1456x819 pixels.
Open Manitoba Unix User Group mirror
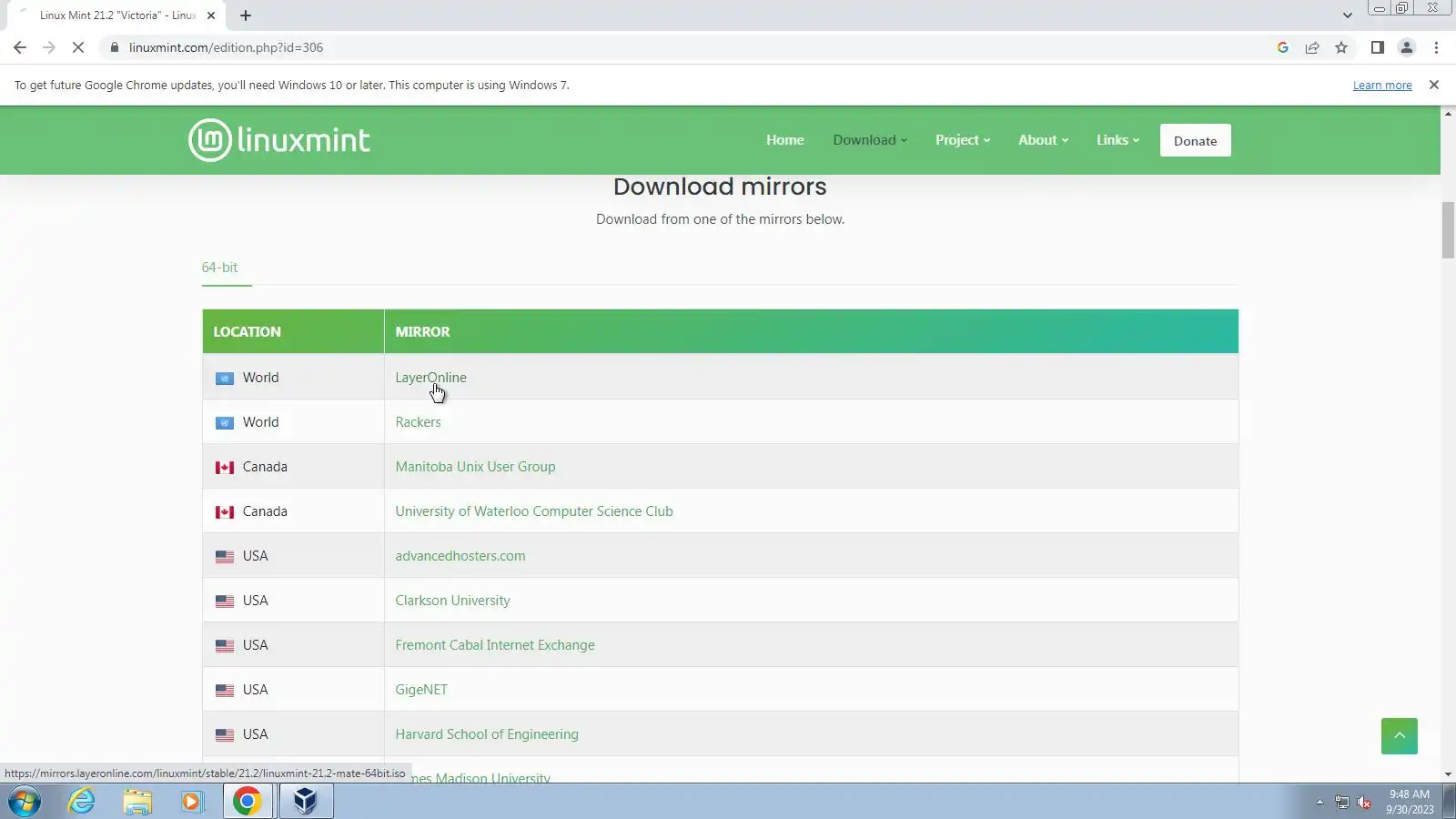[475, 467]
